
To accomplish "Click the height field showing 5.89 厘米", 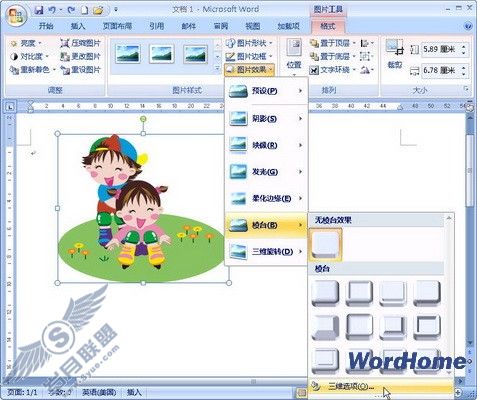I will [439, 50].
